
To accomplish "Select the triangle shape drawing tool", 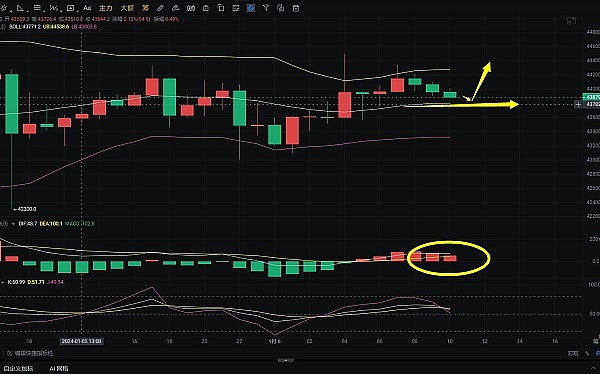I will click(20, 8).
